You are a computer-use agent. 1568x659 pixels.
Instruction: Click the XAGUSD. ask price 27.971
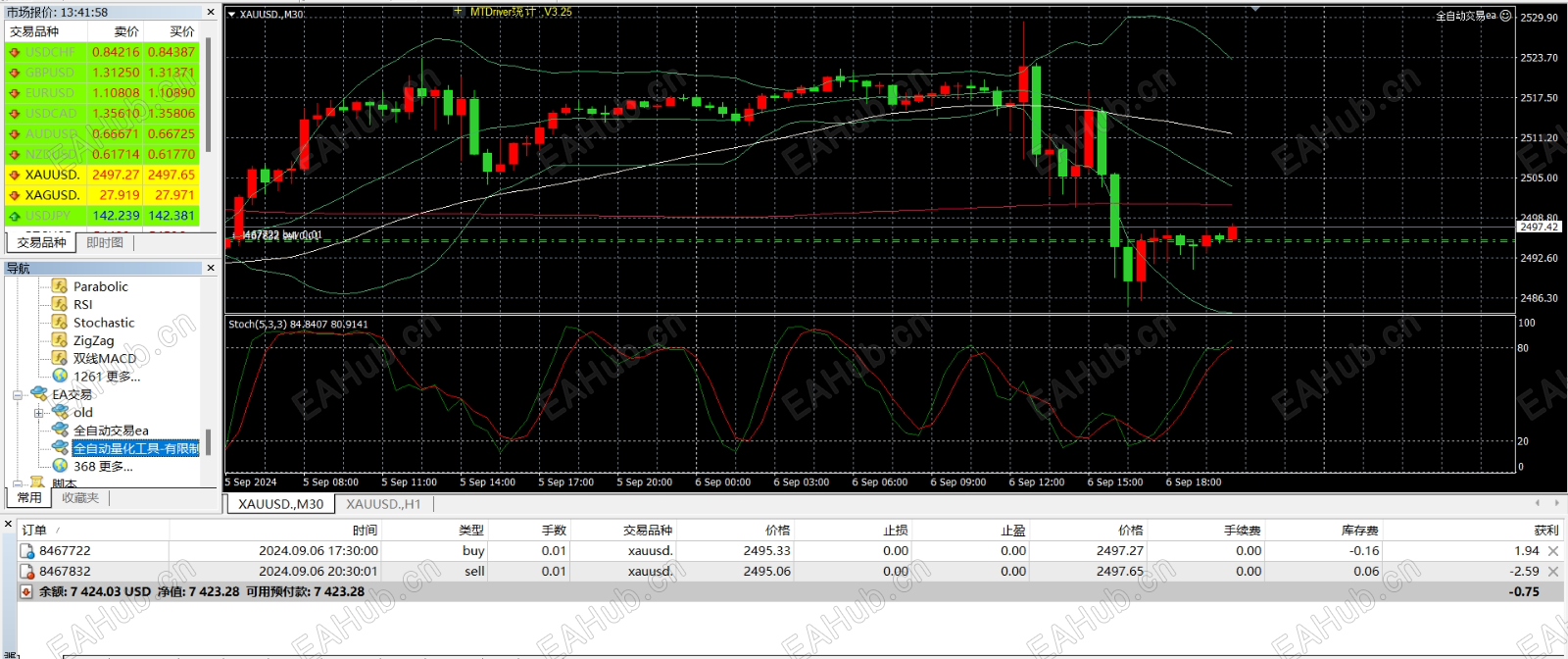[174, 195]
